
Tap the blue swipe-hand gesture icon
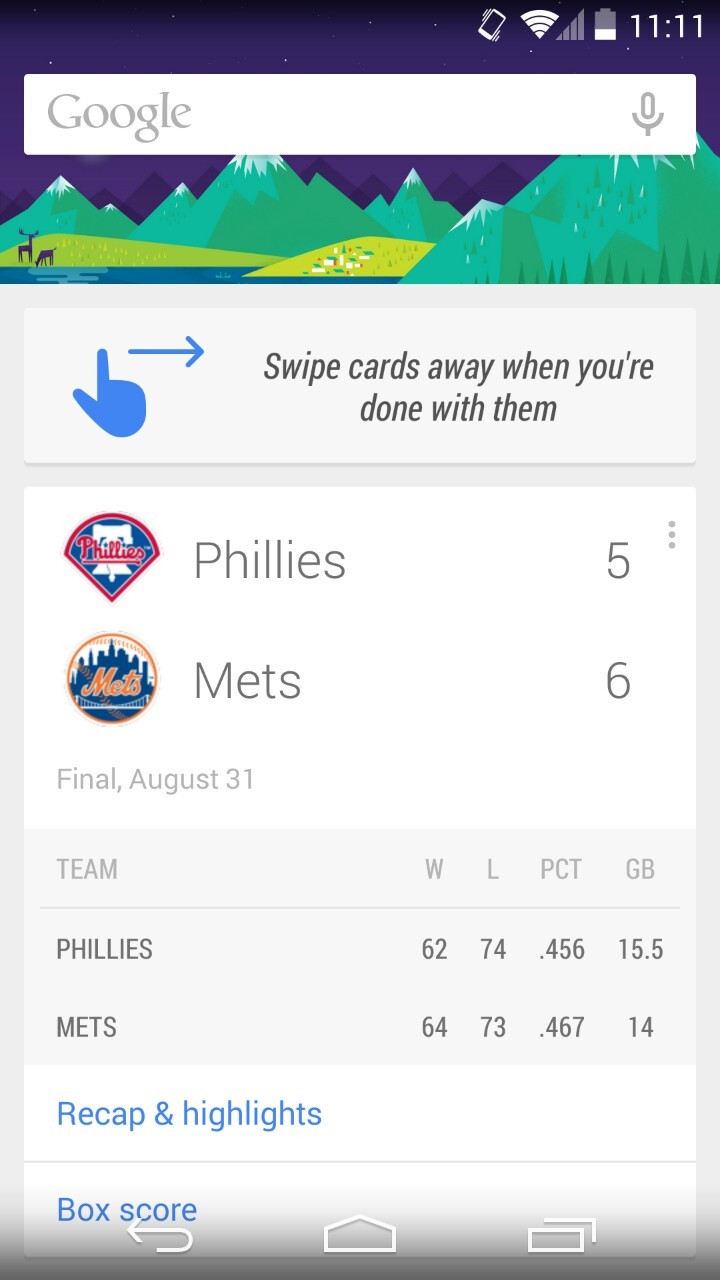tap(112, 390)
